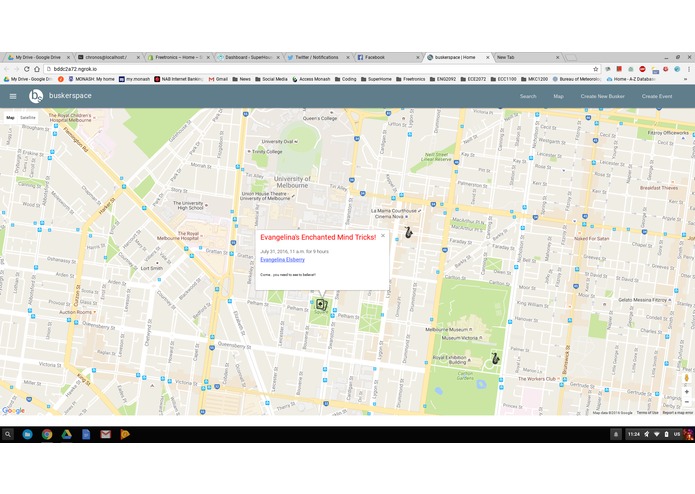695x494 pixels.
Task: Switch to chronos@localhost tab
Action: point(106,57)
